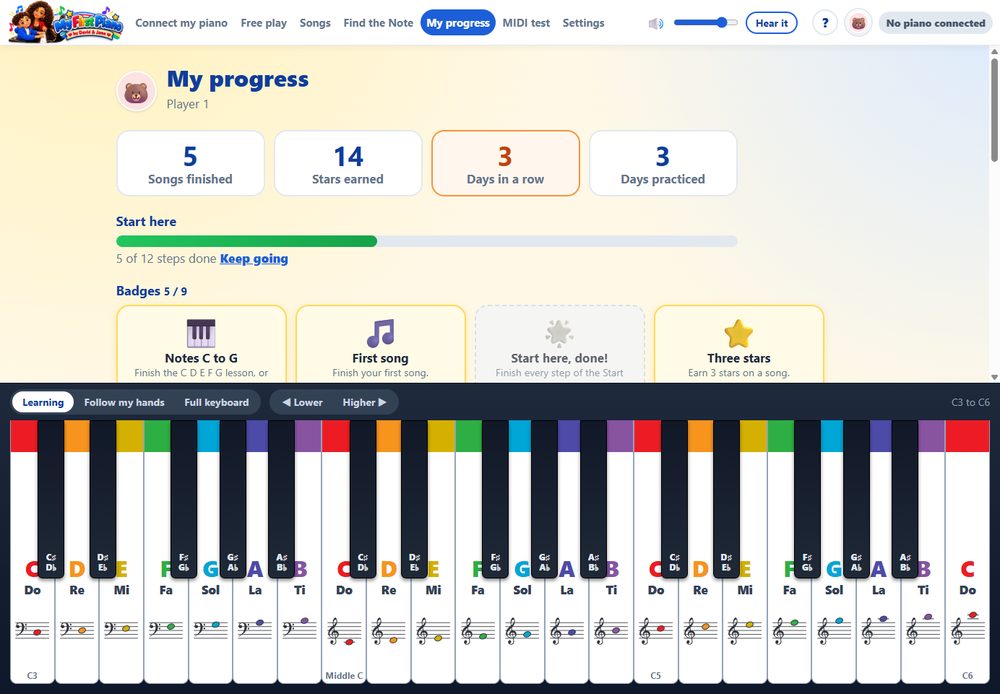Follow the Keep going link
The height and width of the screenshot is (694, 1000).
254,258
